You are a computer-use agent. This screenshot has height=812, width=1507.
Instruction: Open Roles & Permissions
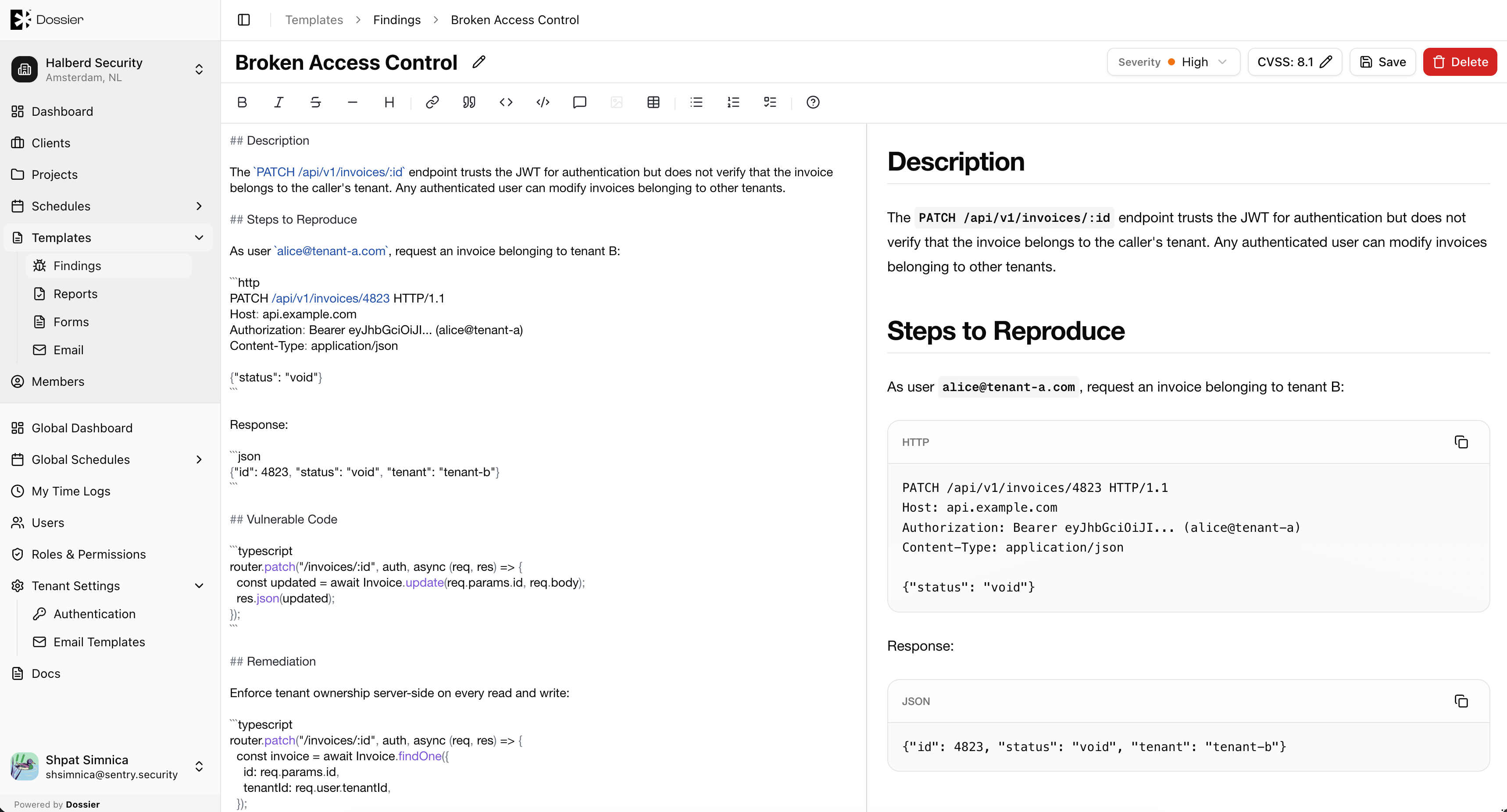tap(110, 554)
